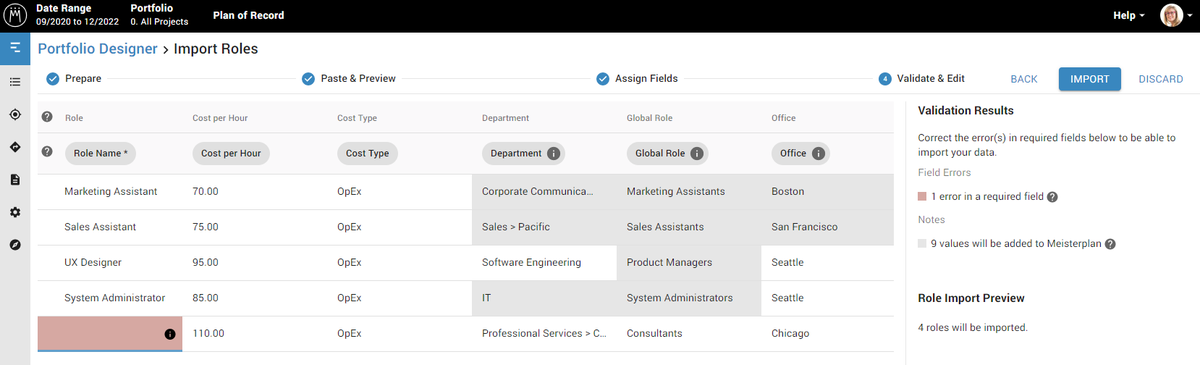Click the San Francisco office cell
1200x365 pixels.
(828, 227)
